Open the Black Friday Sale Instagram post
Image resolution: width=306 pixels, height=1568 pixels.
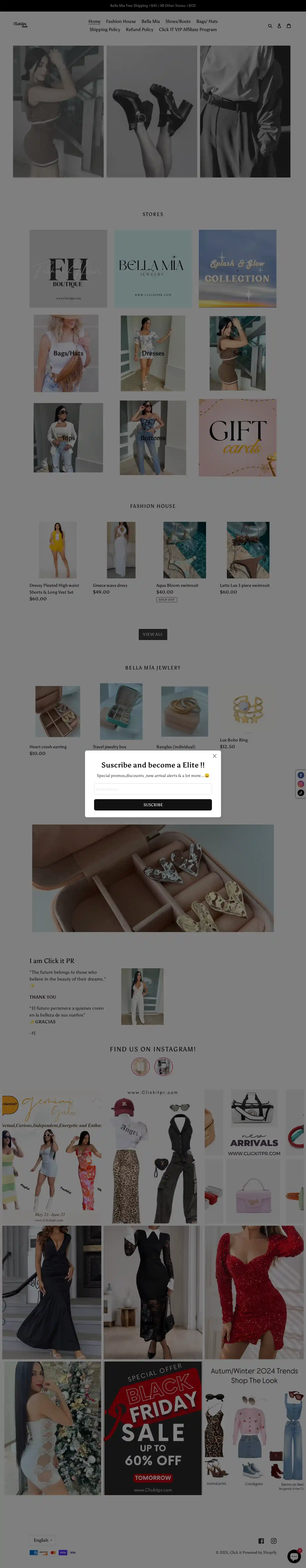tap(153, 1428)
